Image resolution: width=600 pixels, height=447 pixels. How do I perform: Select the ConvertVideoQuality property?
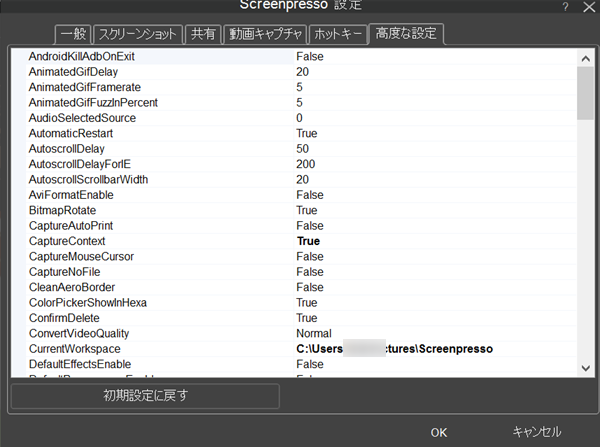pyautogui.click(x=79, y=333)
